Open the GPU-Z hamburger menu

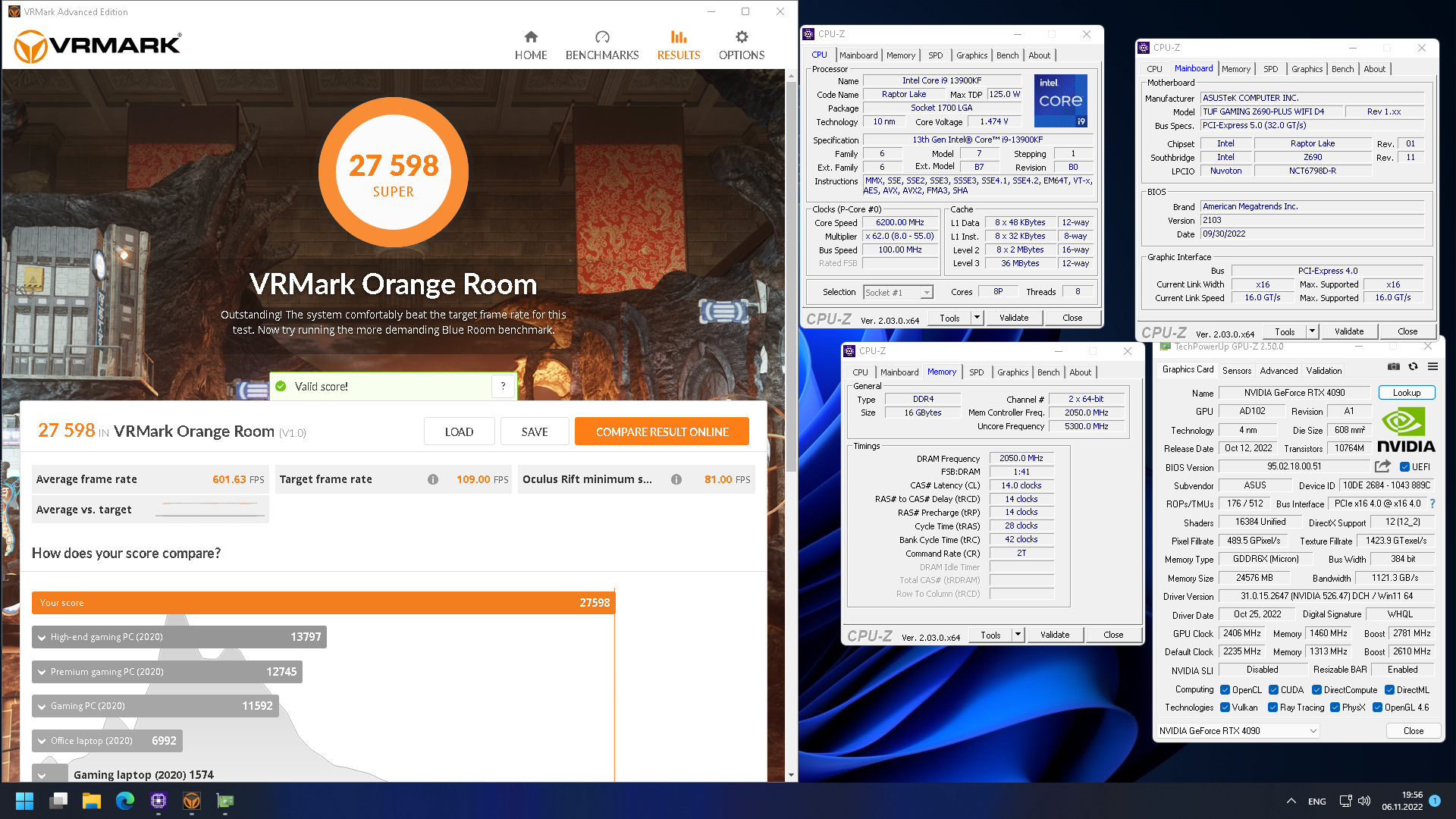pyautogui.click(x=1432, y=366)
